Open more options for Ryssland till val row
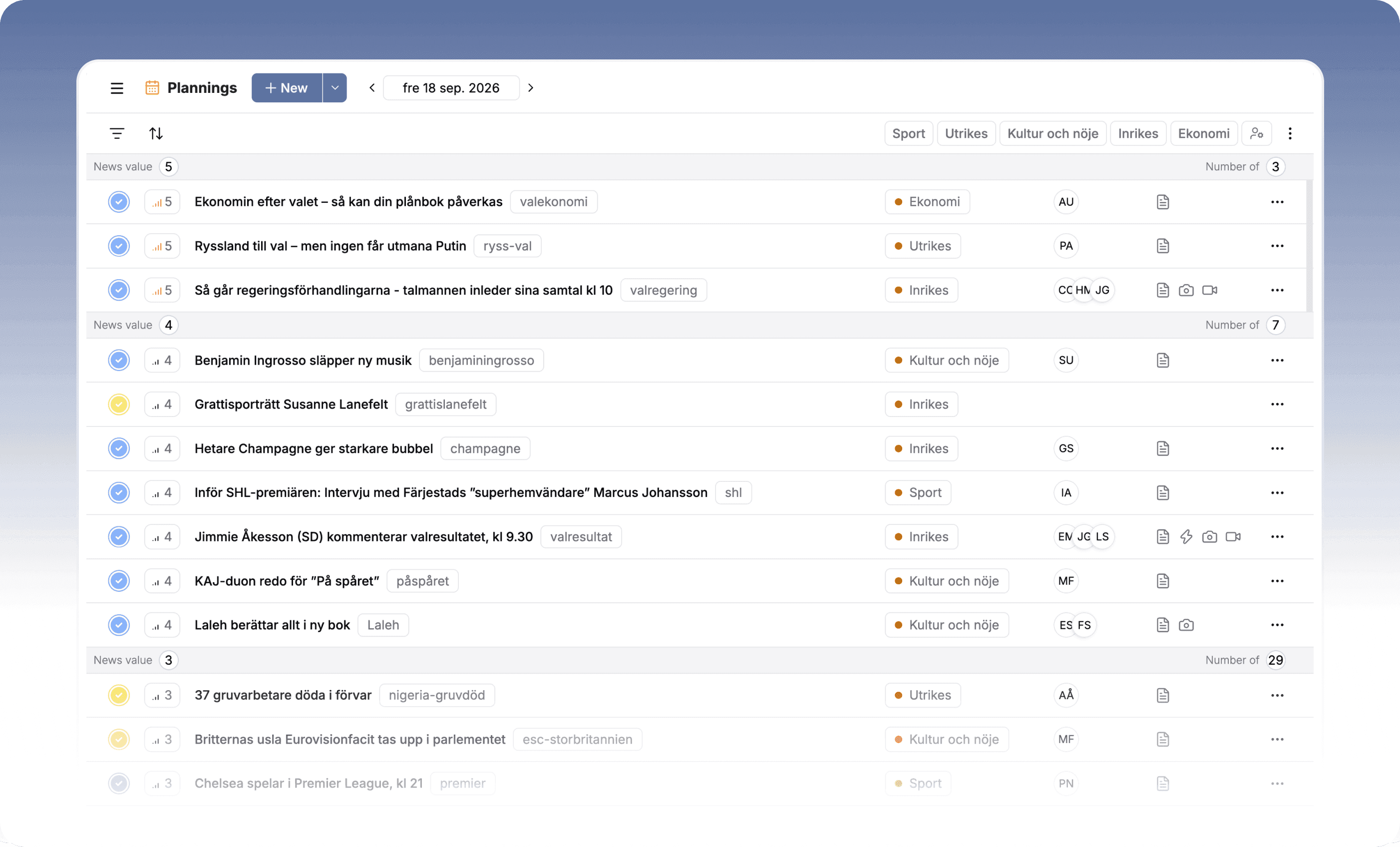The width and height of the screenshot is (1400, 847). pyautogui.click(x=1277, y=246)
